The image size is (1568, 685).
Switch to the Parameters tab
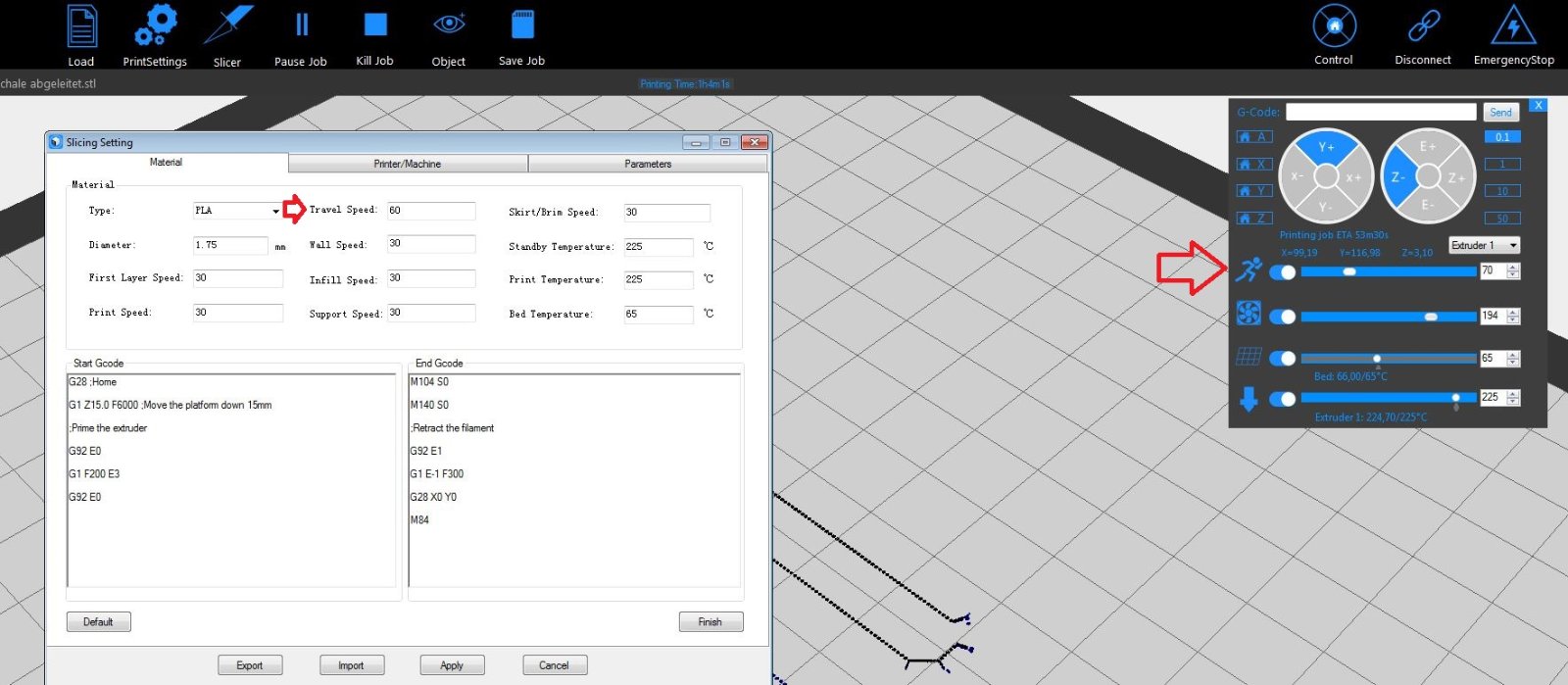coord(648,164)
